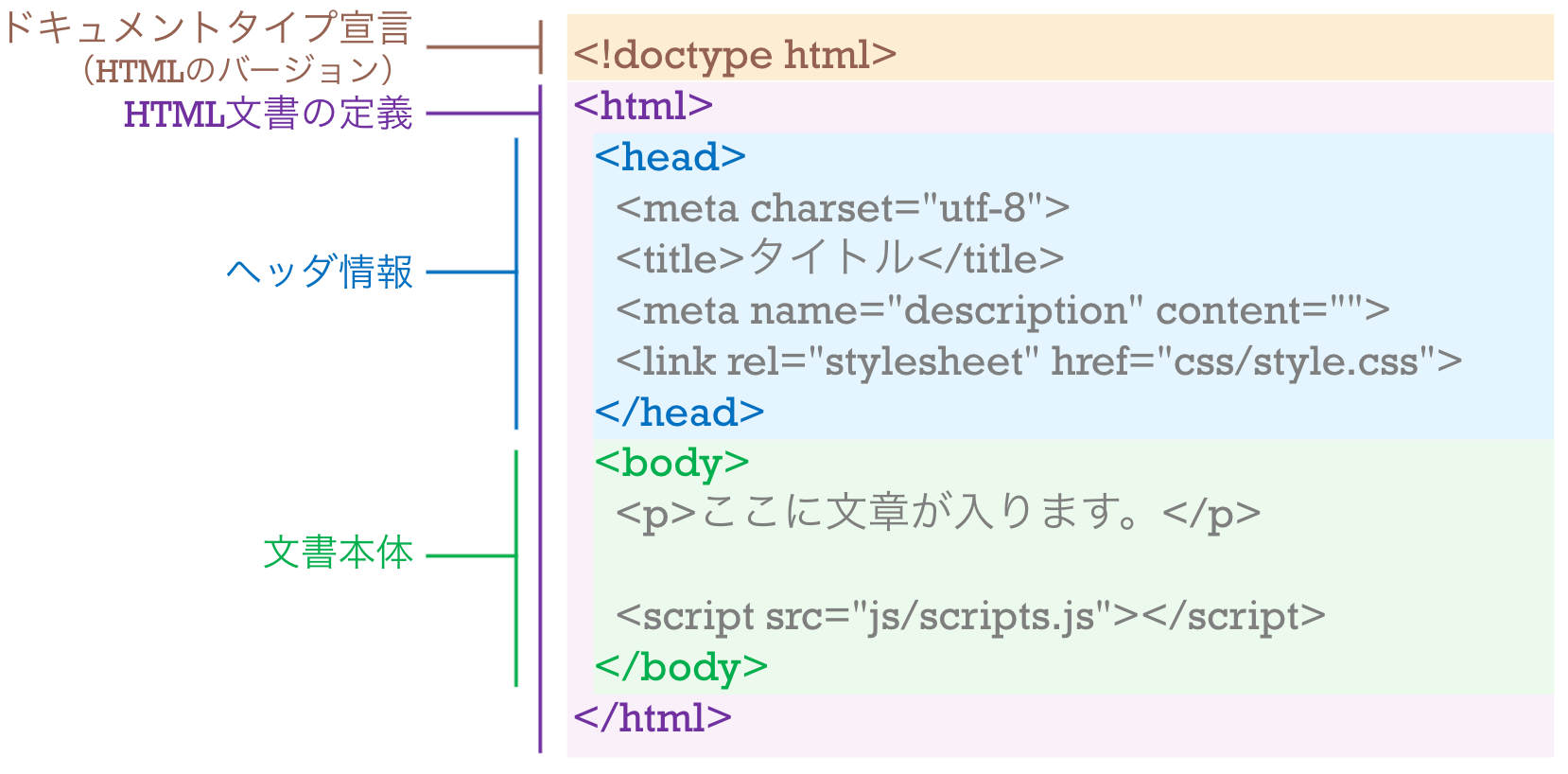This screenshot has height=774, width=1568.
Task: Select the blue ヘッダ情報 label
Action: click(x=320, y=273)
